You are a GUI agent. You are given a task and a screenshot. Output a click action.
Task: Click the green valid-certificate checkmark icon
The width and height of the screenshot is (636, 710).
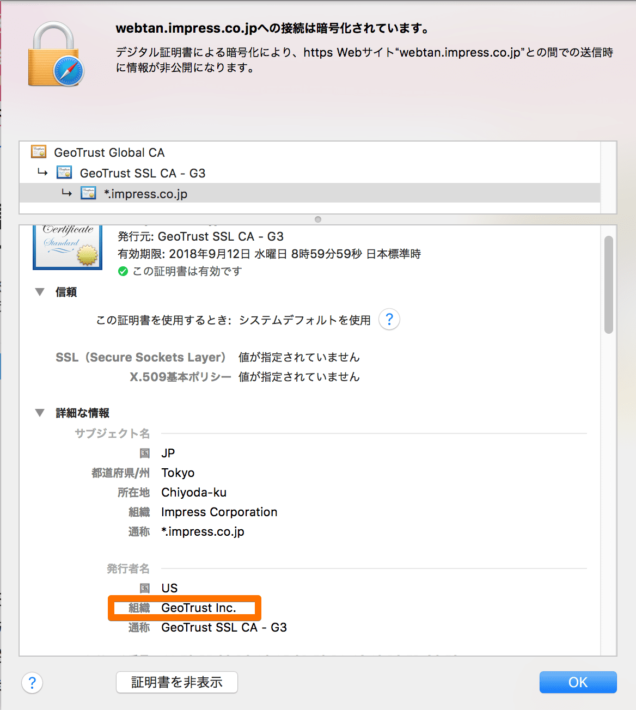(x=123, y=271)
